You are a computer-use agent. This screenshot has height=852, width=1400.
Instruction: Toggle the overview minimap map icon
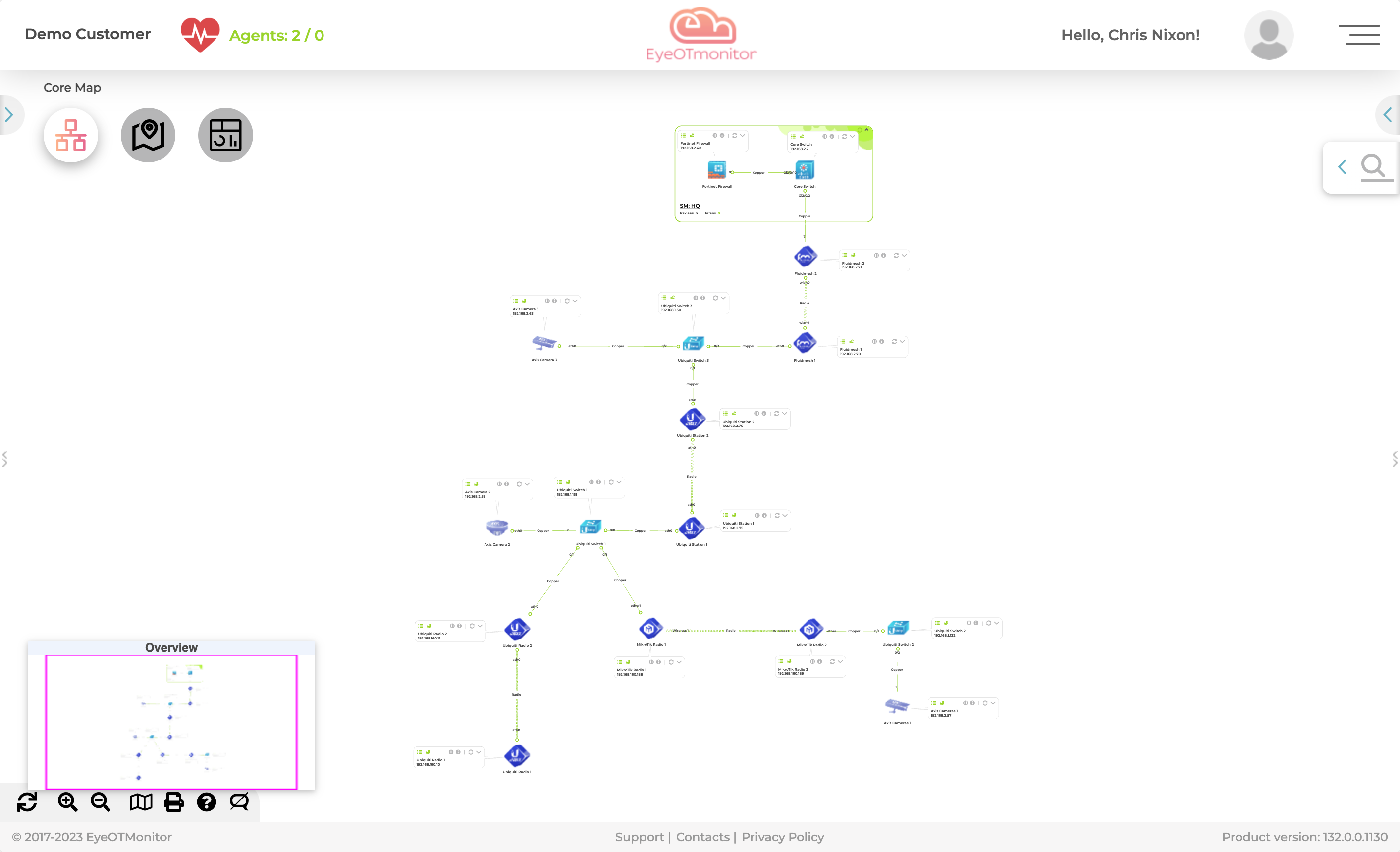(141, 802)
